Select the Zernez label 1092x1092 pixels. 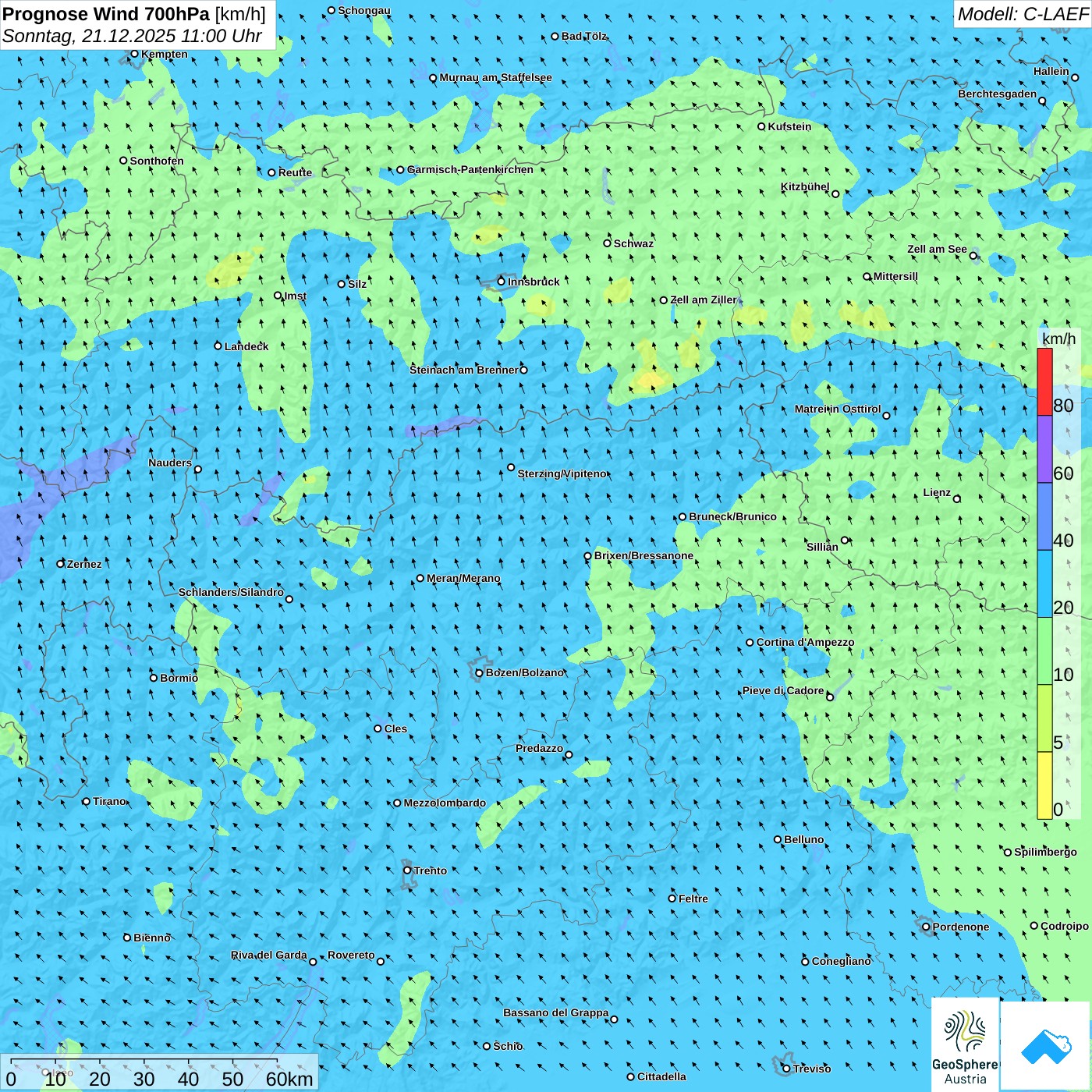pyautogui.click(x=84, y=564)
